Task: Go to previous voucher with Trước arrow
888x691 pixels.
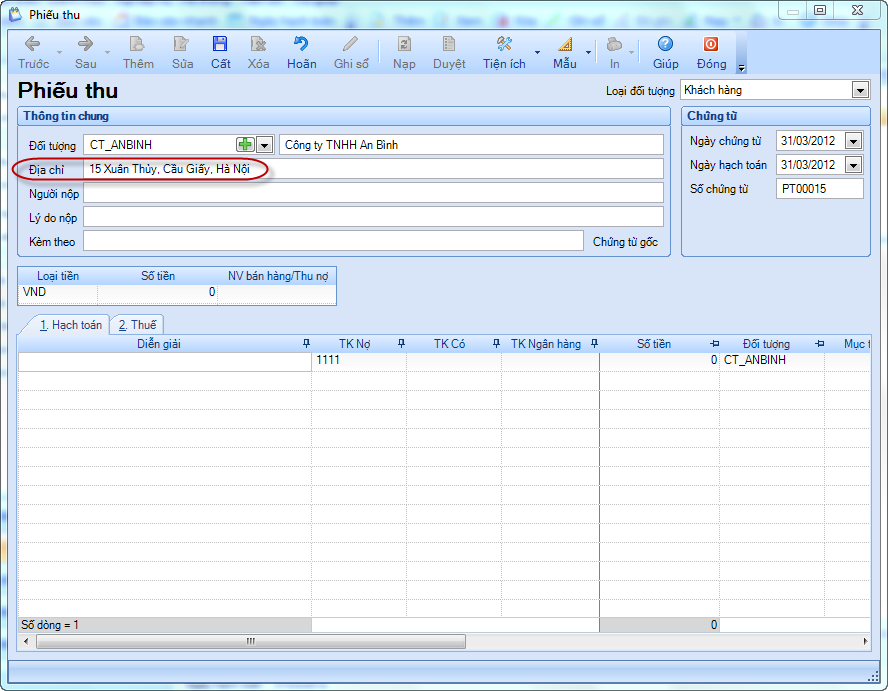Action: [33, 45]
